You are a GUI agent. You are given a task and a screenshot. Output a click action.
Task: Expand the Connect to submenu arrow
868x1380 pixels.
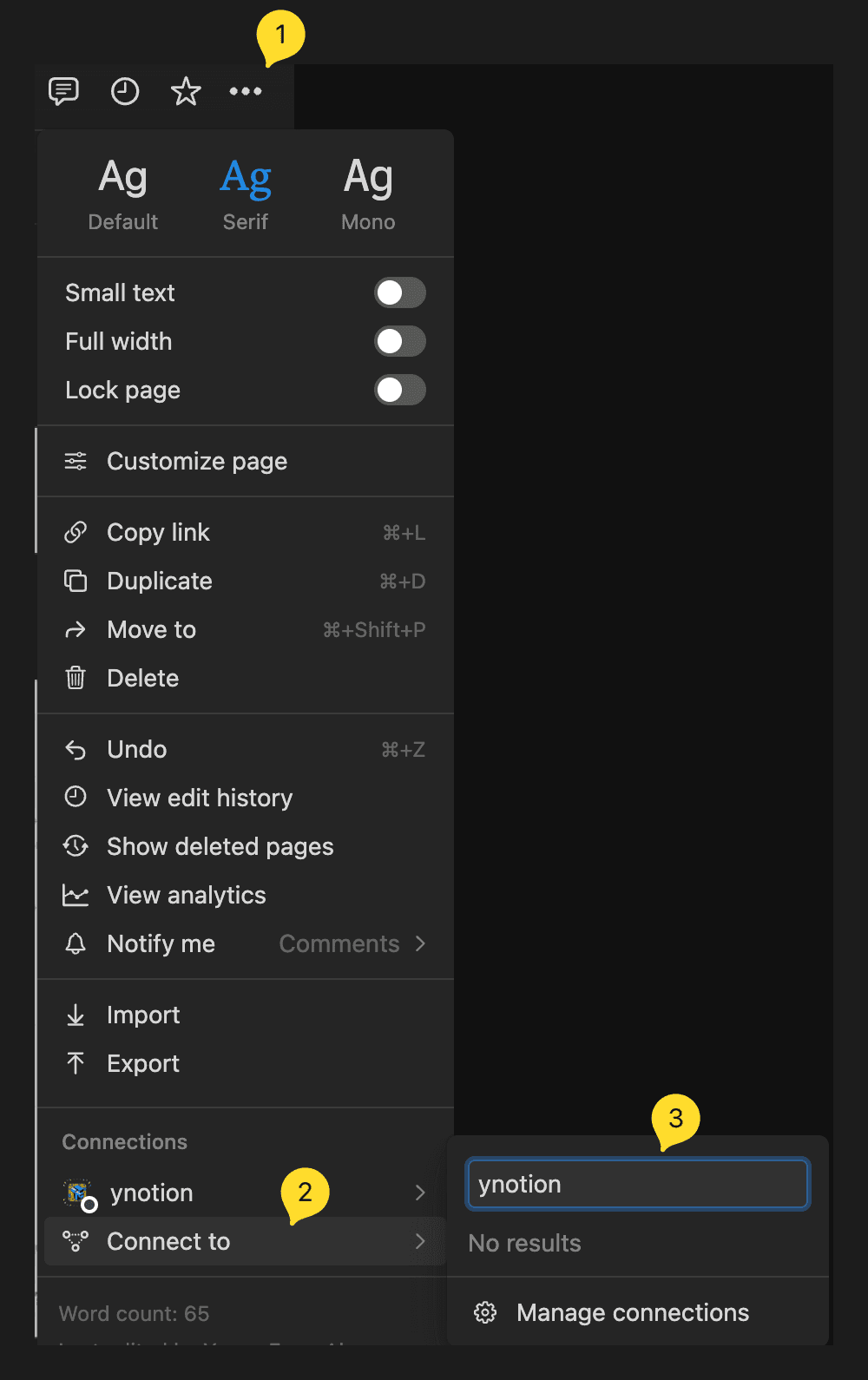[x=420, y=1242]
